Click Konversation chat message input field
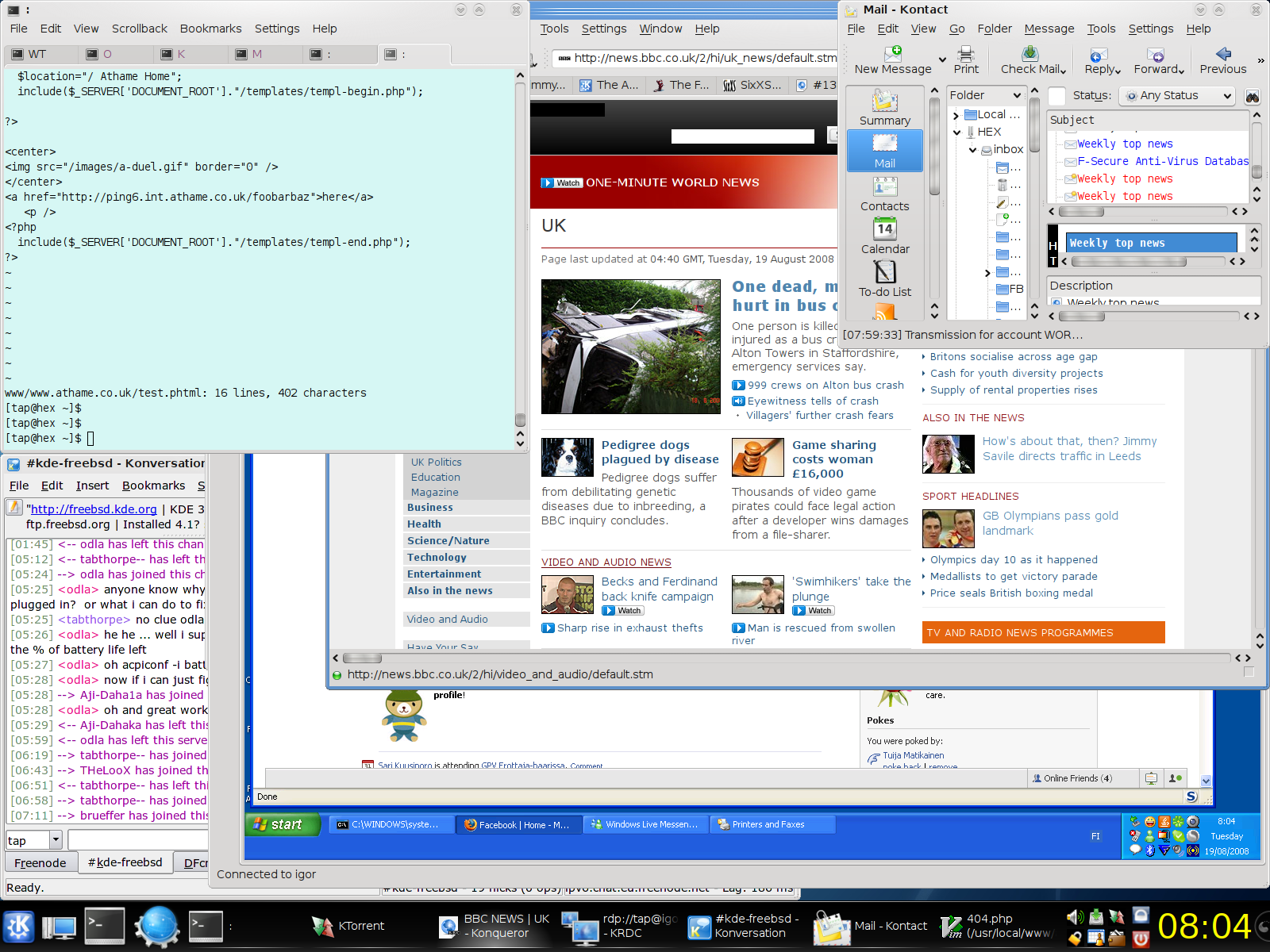Viewport: 1270px width, 952px height. pyautogui.click(x=138, y=840)
